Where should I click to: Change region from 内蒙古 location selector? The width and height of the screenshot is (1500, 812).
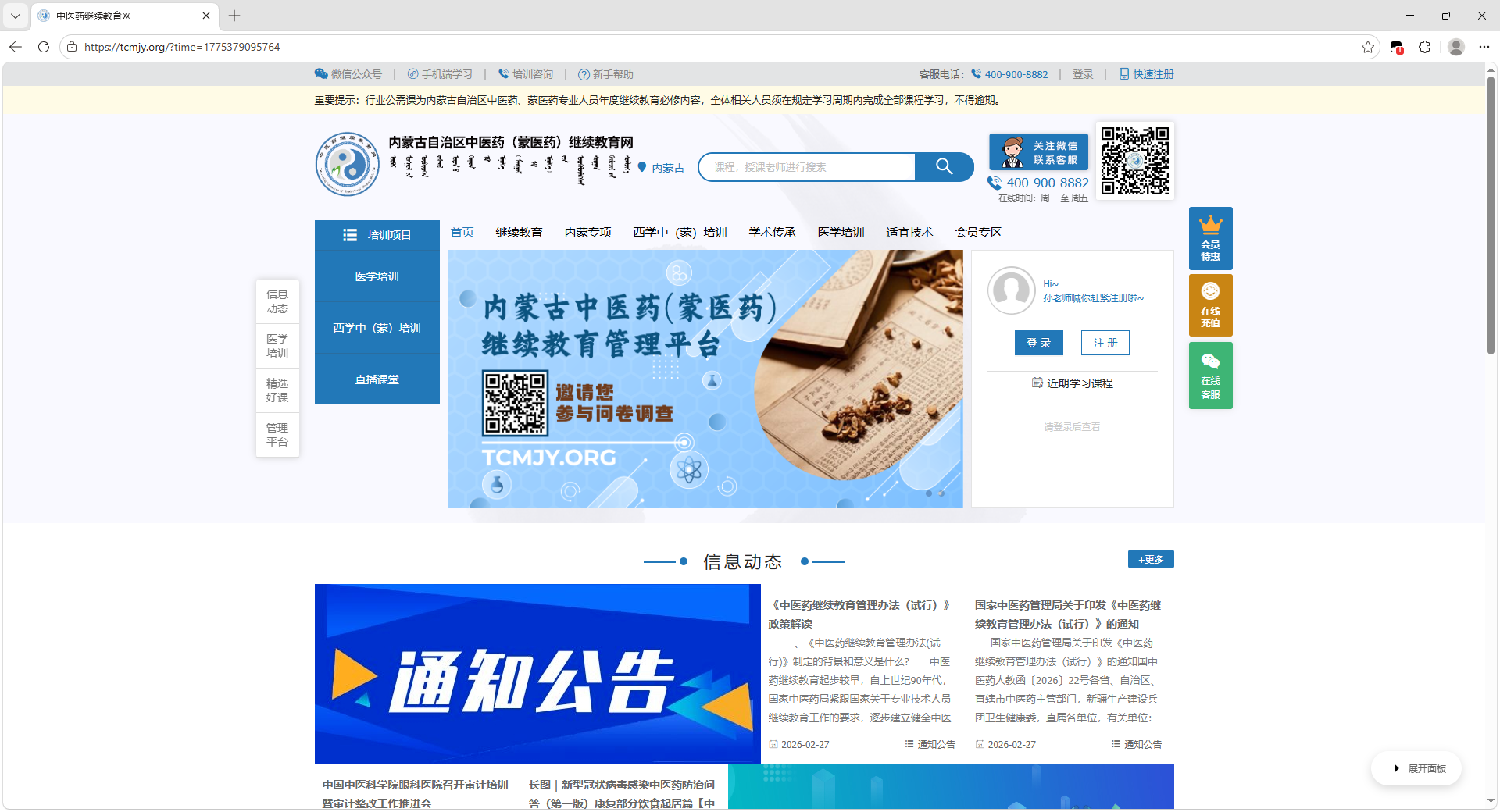tap(662, 168)
